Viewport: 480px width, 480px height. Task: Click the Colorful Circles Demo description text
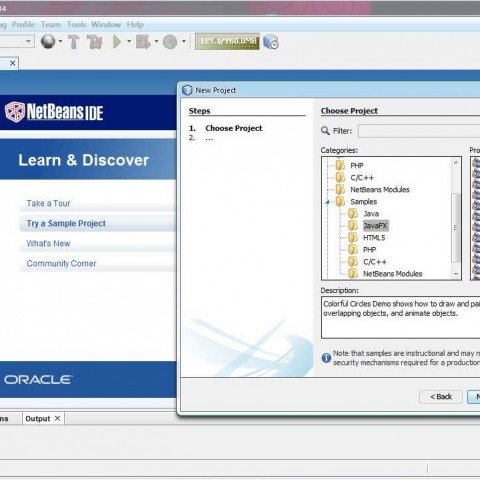tap(401, 308)
